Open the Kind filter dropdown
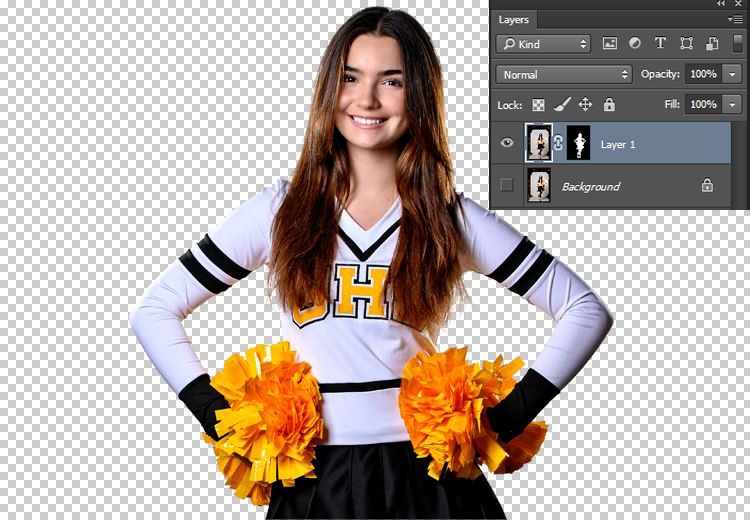The height and width of the screenshot is (520, 750). (543, 44)
